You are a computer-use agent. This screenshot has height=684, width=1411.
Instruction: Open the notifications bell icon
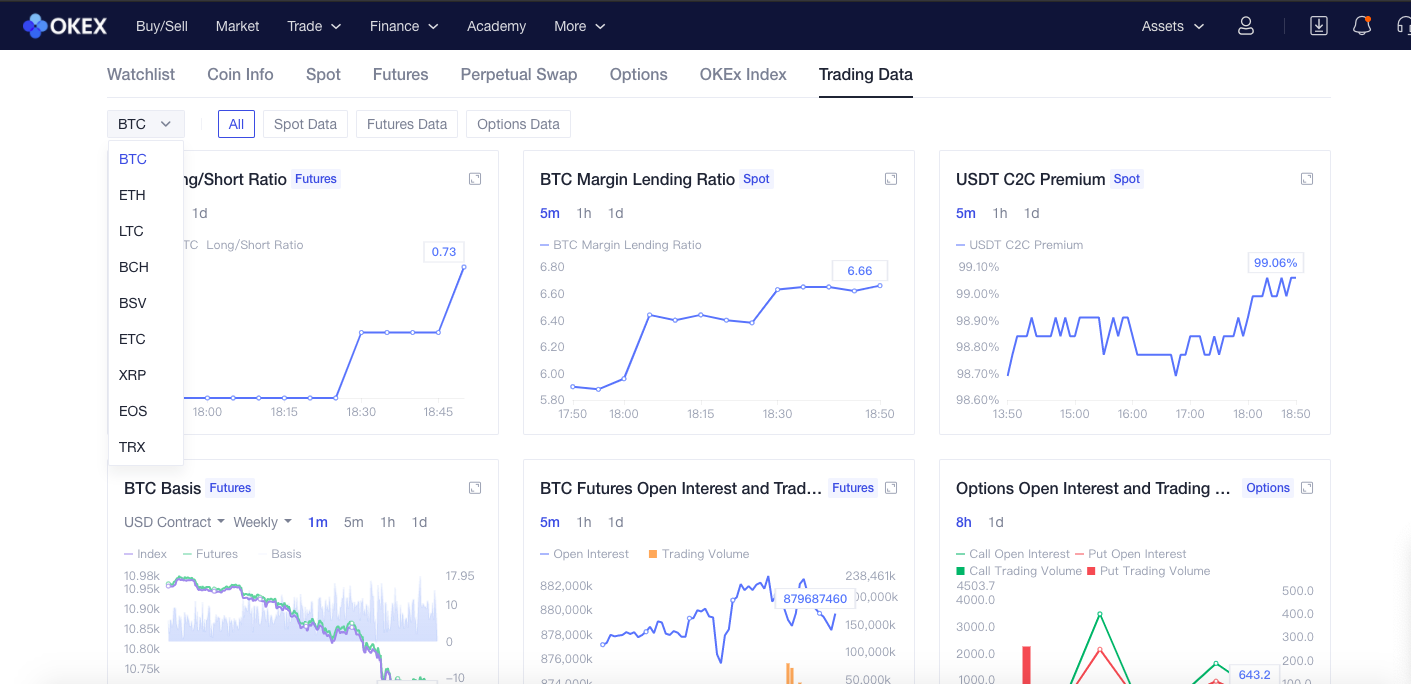click(1361, 26)
